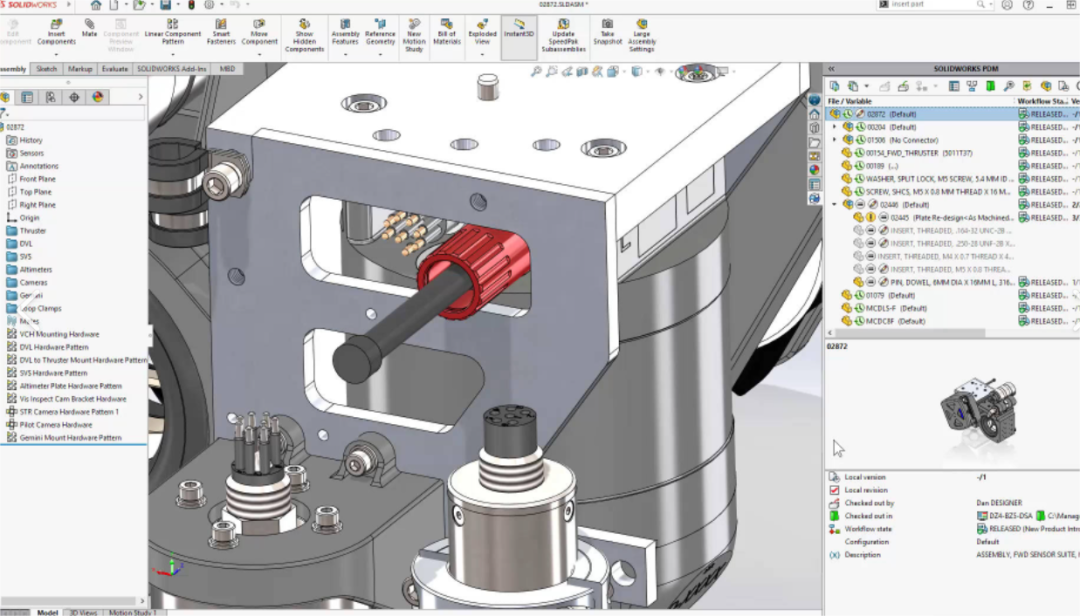1080x616 pixels.
Task: Click the red connector cap in model
Action: pyautogui.click(x=475, y=272)
